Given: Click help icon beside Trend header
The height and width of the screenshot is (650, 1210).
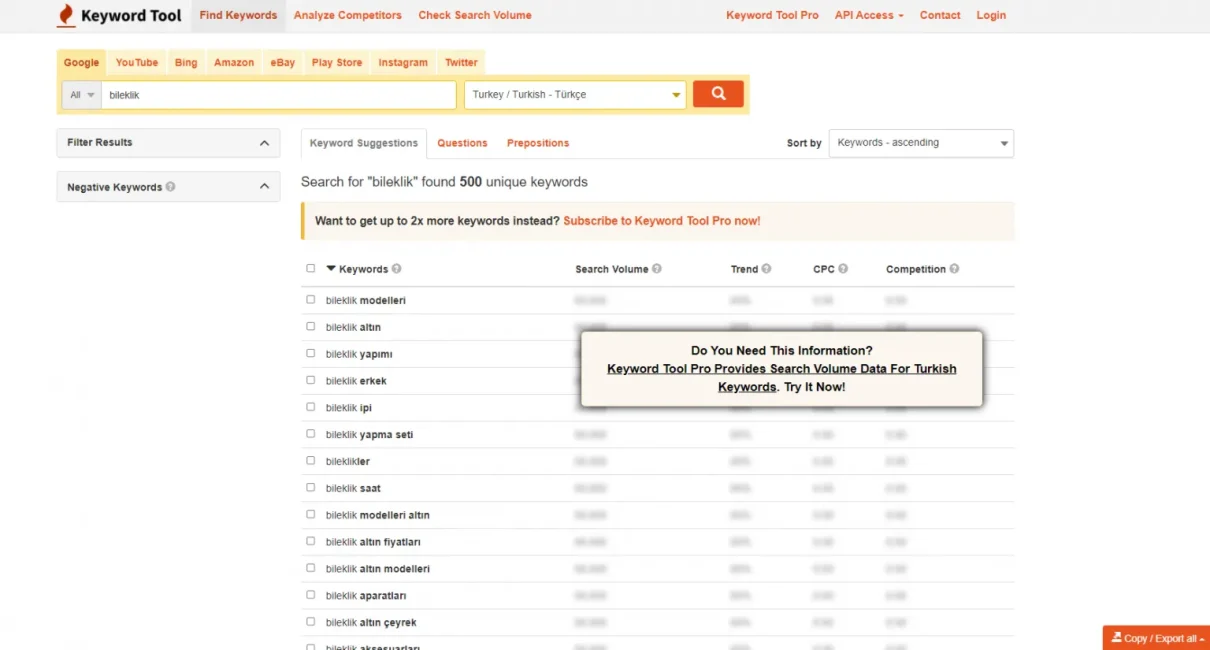Looking at the screenshot, I should (x=767, y=269).
